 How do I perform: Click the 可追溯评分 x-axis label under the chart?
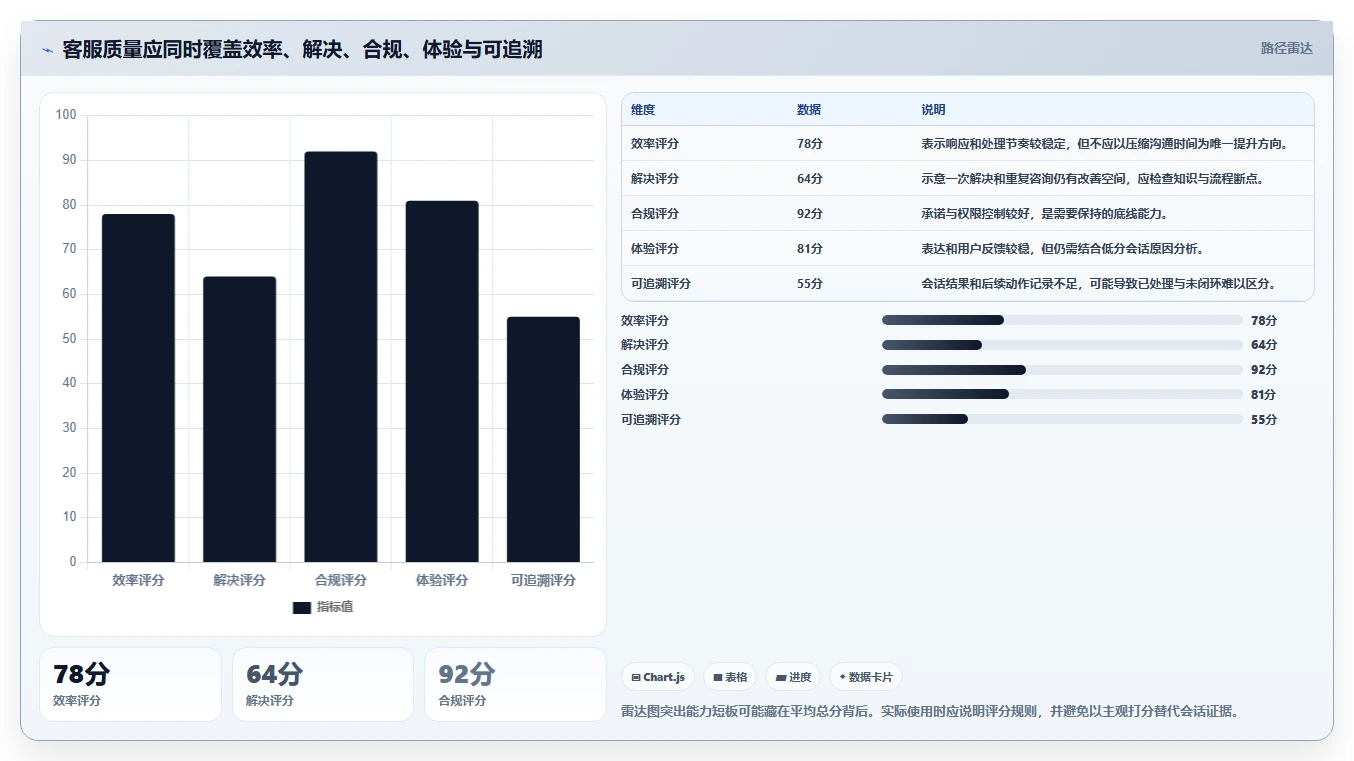[543, 580]
